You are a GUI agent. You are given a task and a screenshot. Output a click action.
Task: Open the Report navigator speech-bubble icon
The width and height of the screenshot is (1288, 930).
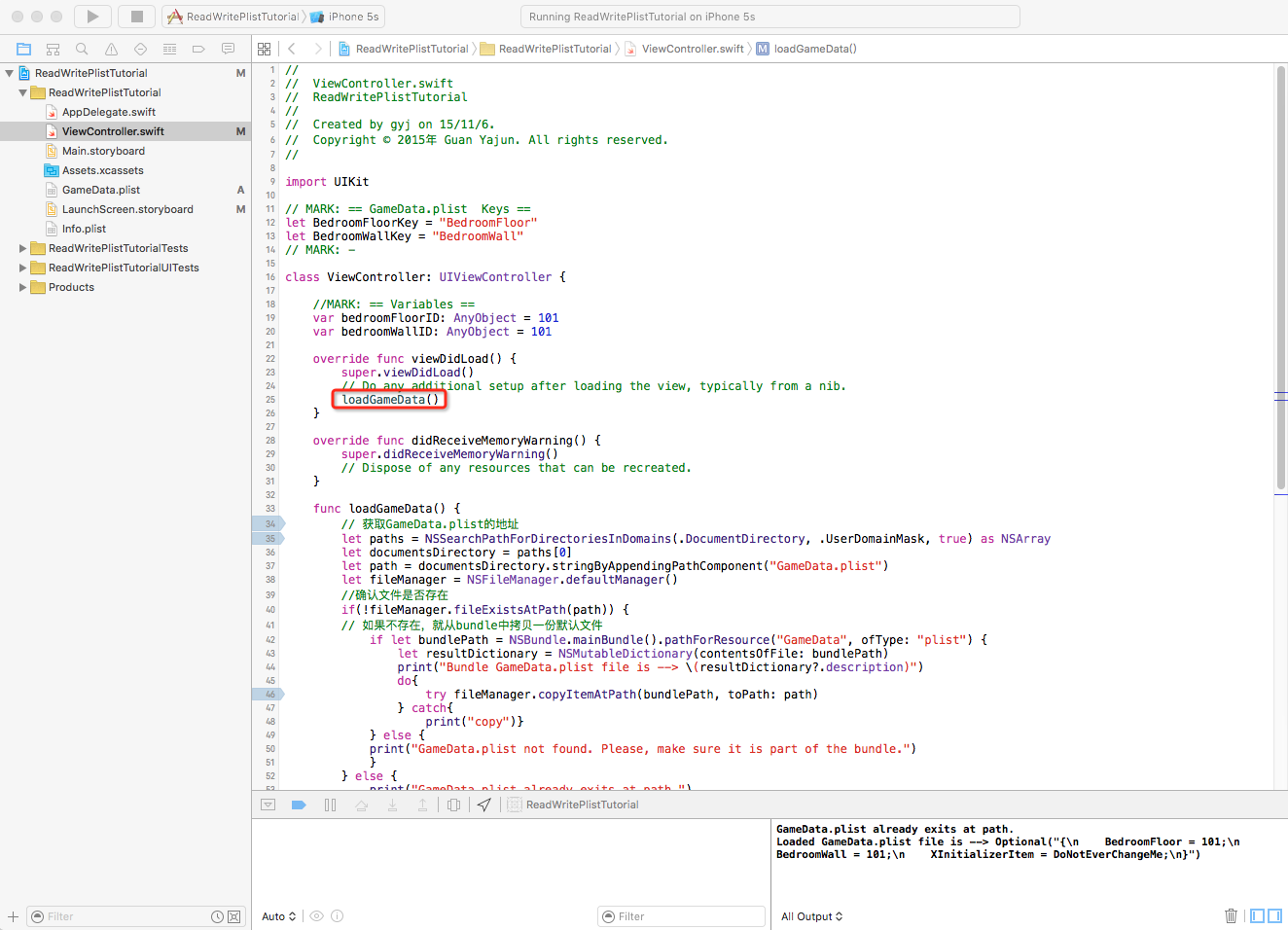point(228,49)
